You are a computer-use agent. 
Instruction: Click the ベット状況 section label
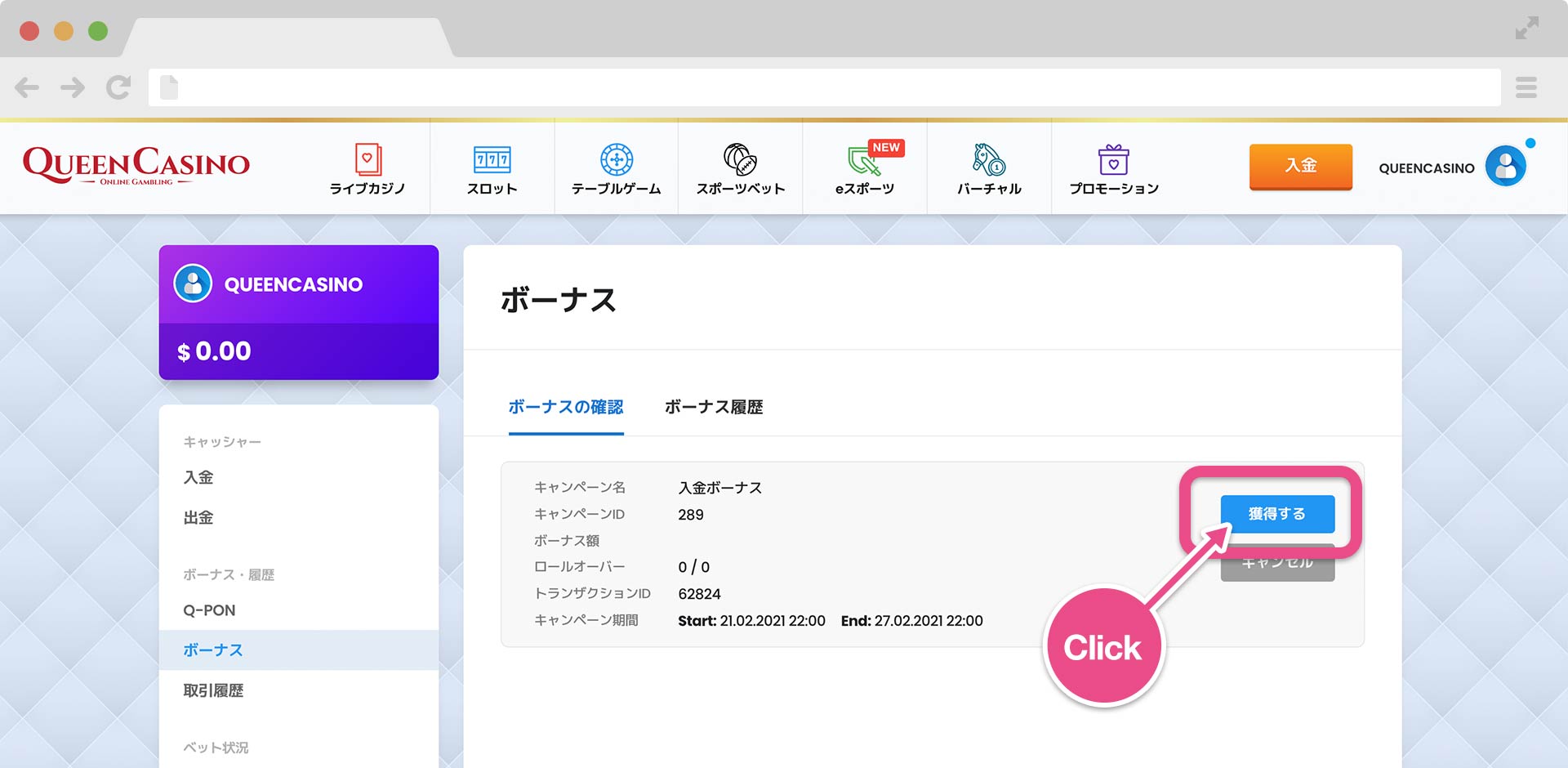(216, 748)
